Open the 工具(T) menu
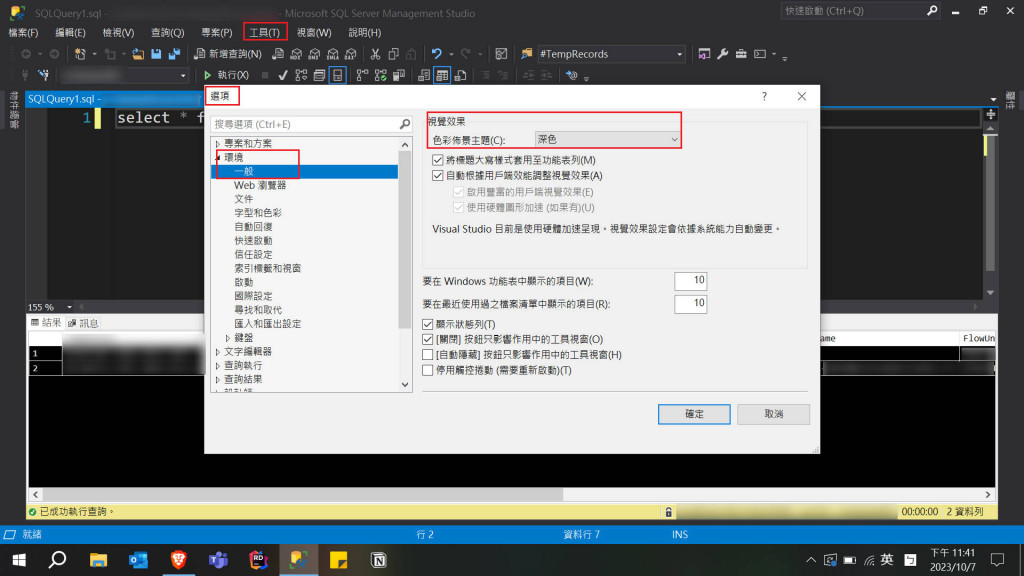The image size is (1024, 576). coord(264,32)
